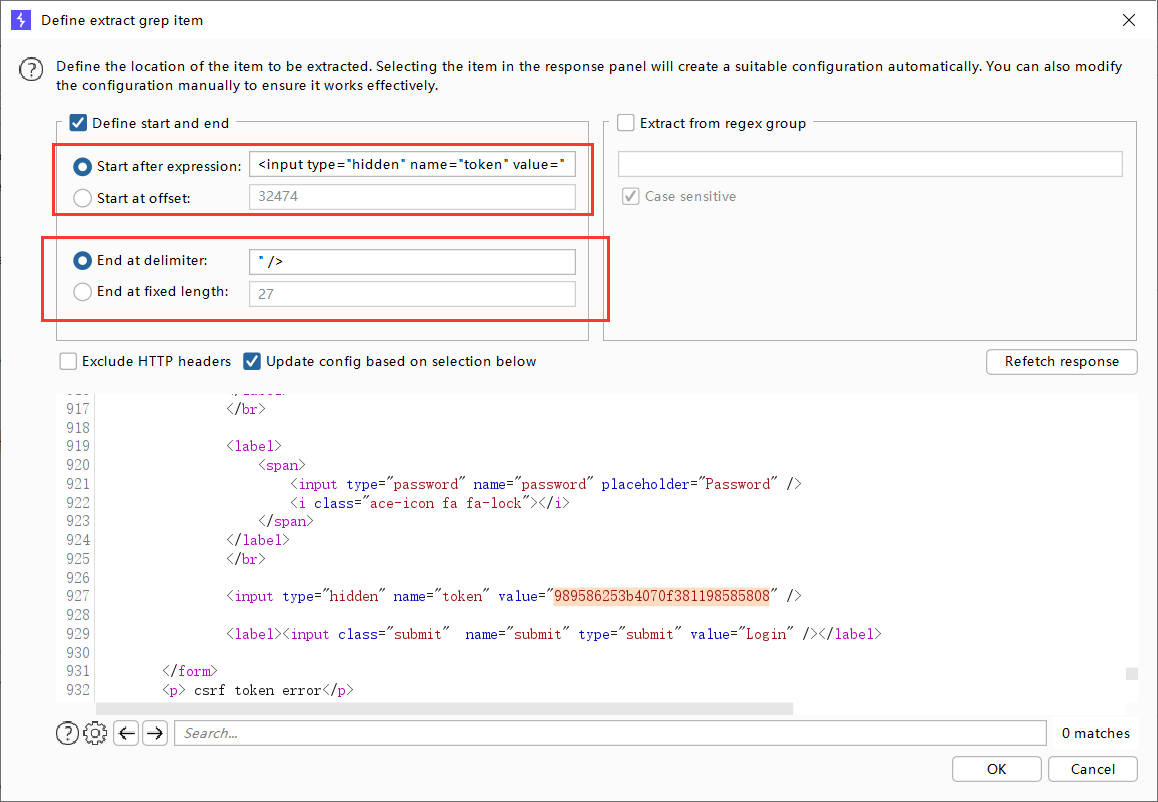Click the csrf token error text
The height and width of the screenshot is (802, 1158).
(257, 690)
